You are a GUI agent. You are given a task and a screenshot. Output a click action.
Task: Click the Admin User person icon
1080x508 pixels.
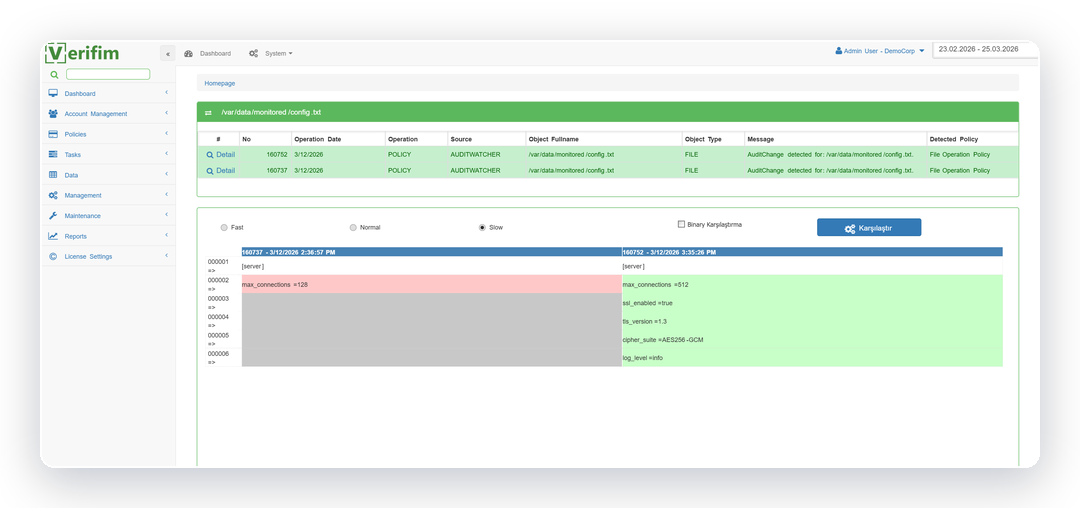coord(839,51)
